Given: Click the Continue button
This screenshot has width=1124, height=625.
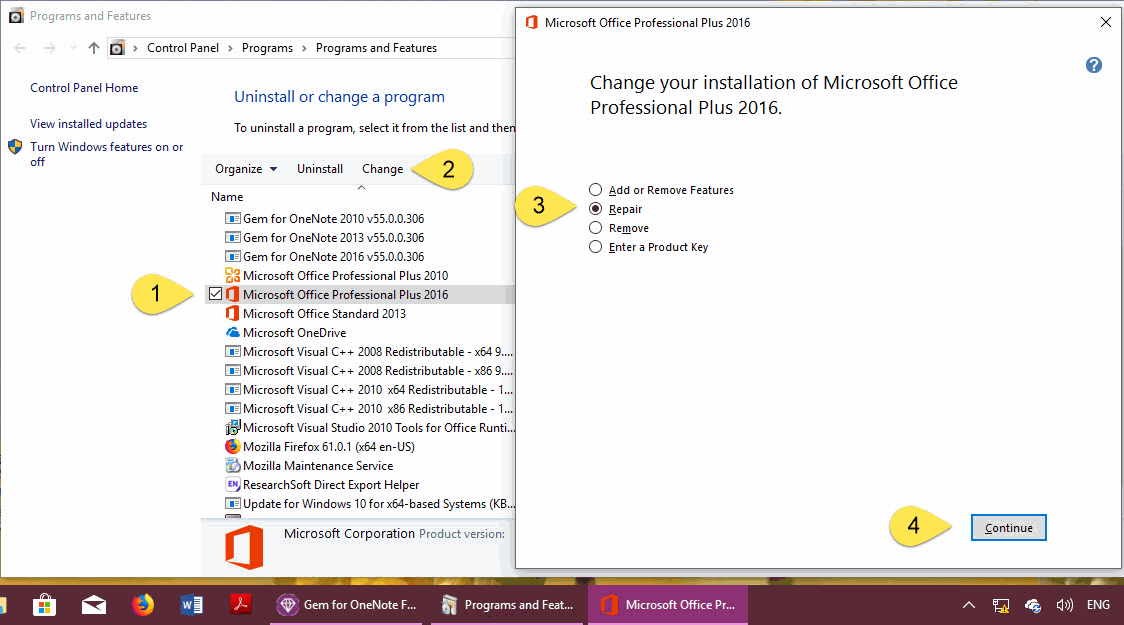Looking at the screenshot, I should (1009, 528).
